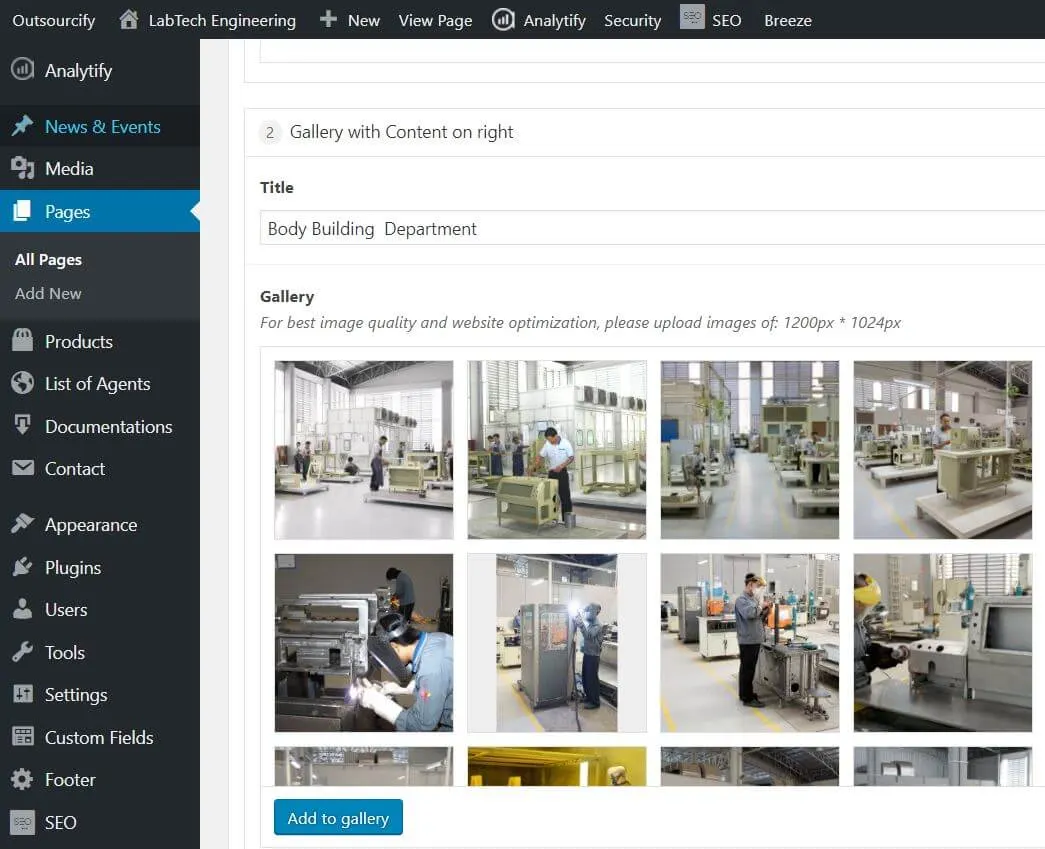The width and height of the screenshot is (1045, 849).
Task: Open the Custom Fields menu
Action: click(100, 737)
